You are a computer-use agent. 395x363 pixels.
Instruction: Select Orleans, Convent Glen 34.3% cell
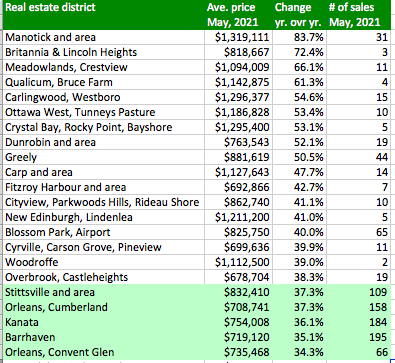point(299,352)
